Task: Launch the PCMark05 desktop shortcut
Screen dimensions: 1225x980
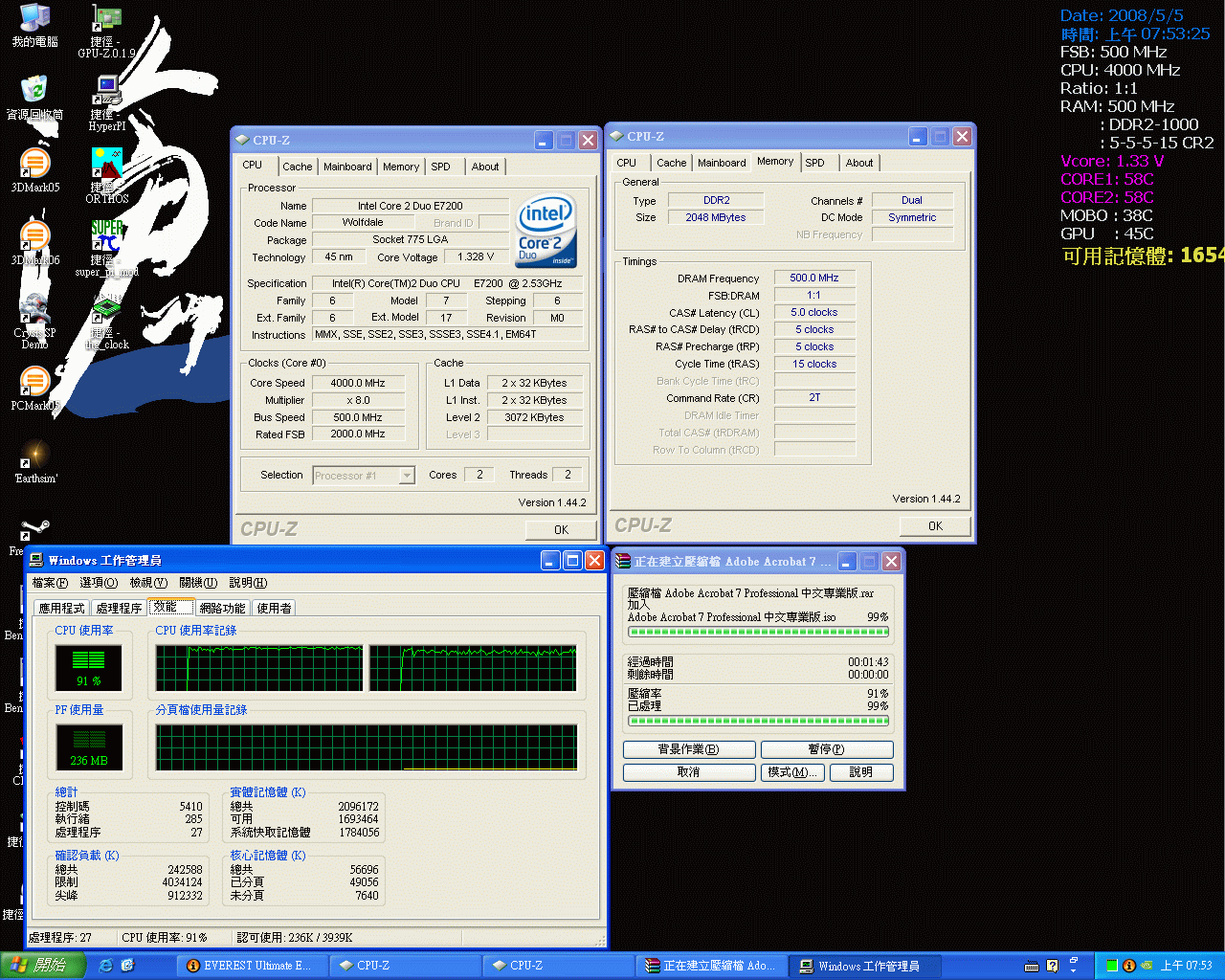Action: point(34,389)
